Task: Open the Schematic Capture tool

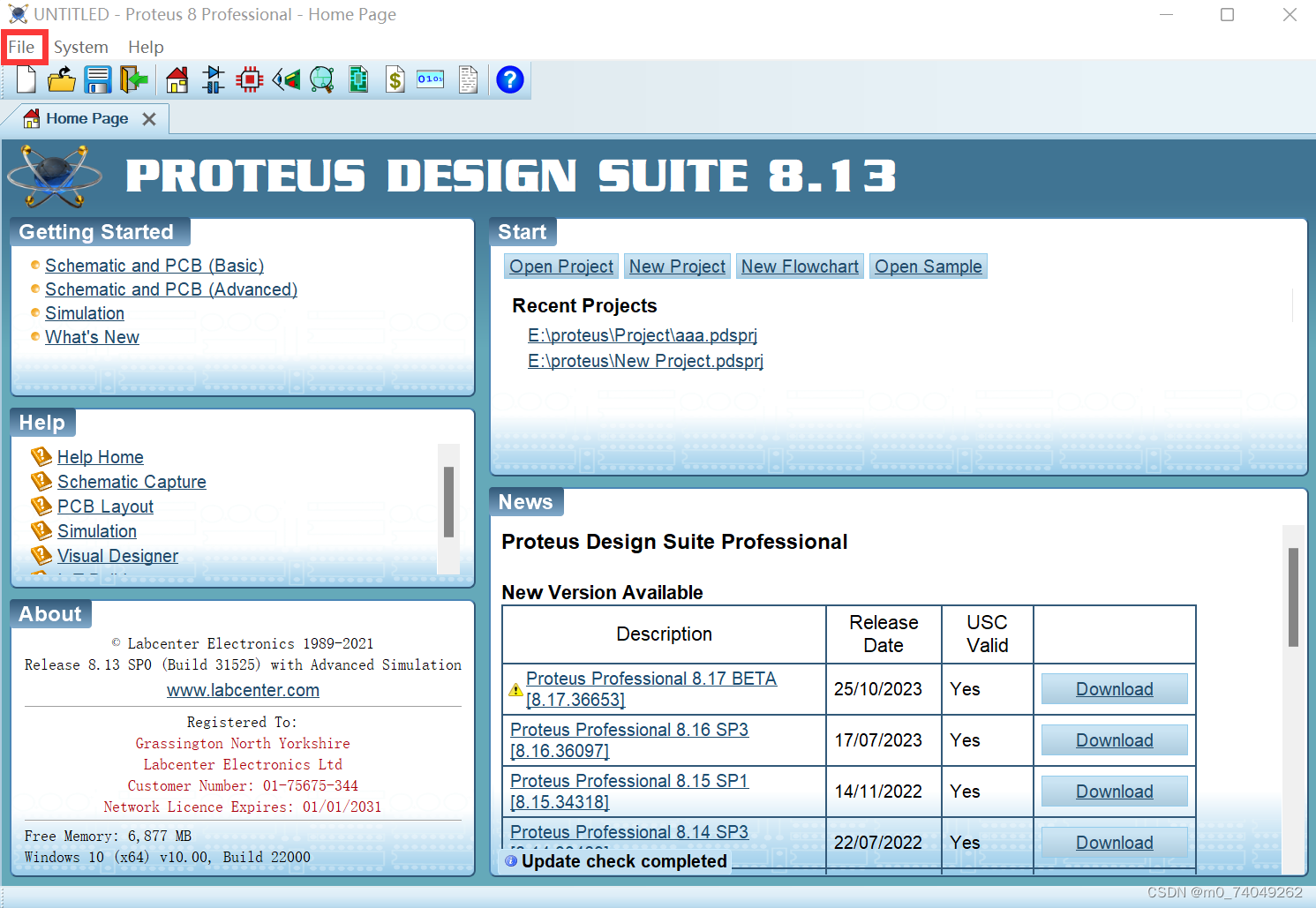Action: (x=213, y=79)
